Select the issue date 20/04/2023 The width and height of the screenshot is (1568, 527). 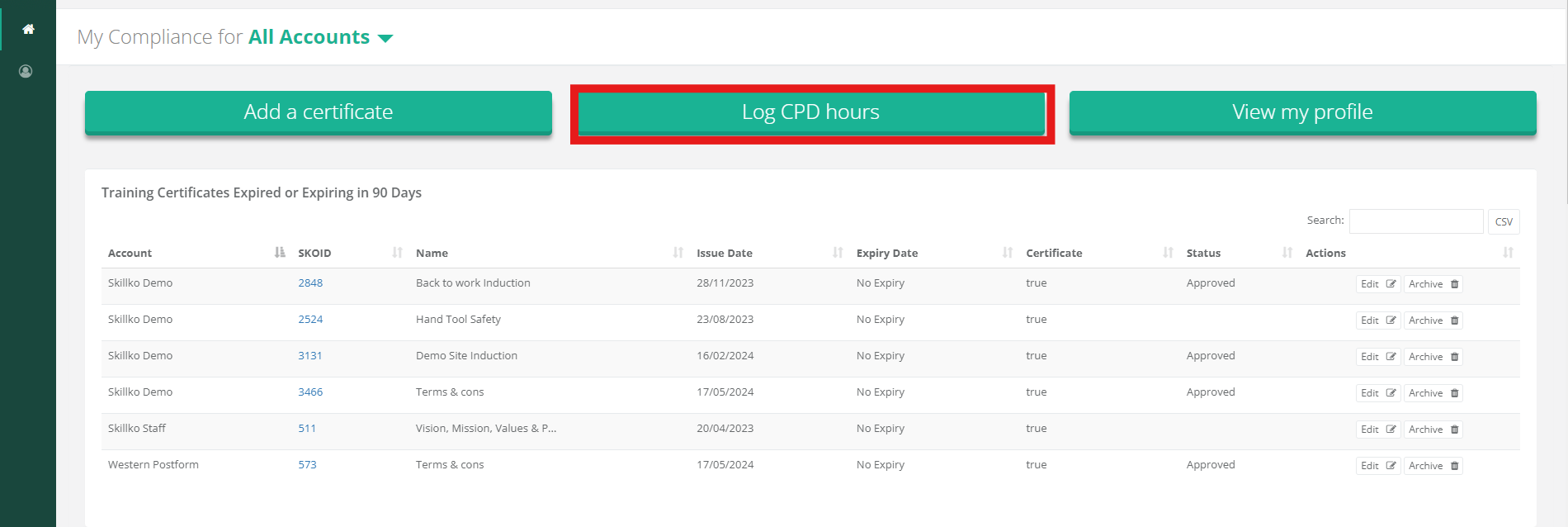pyautogui.click(x=725, y=429)
